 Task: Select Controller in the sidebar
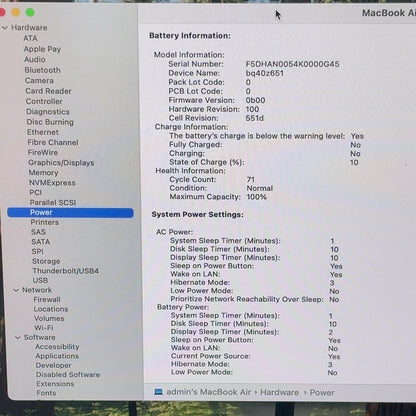pos(44,101)
